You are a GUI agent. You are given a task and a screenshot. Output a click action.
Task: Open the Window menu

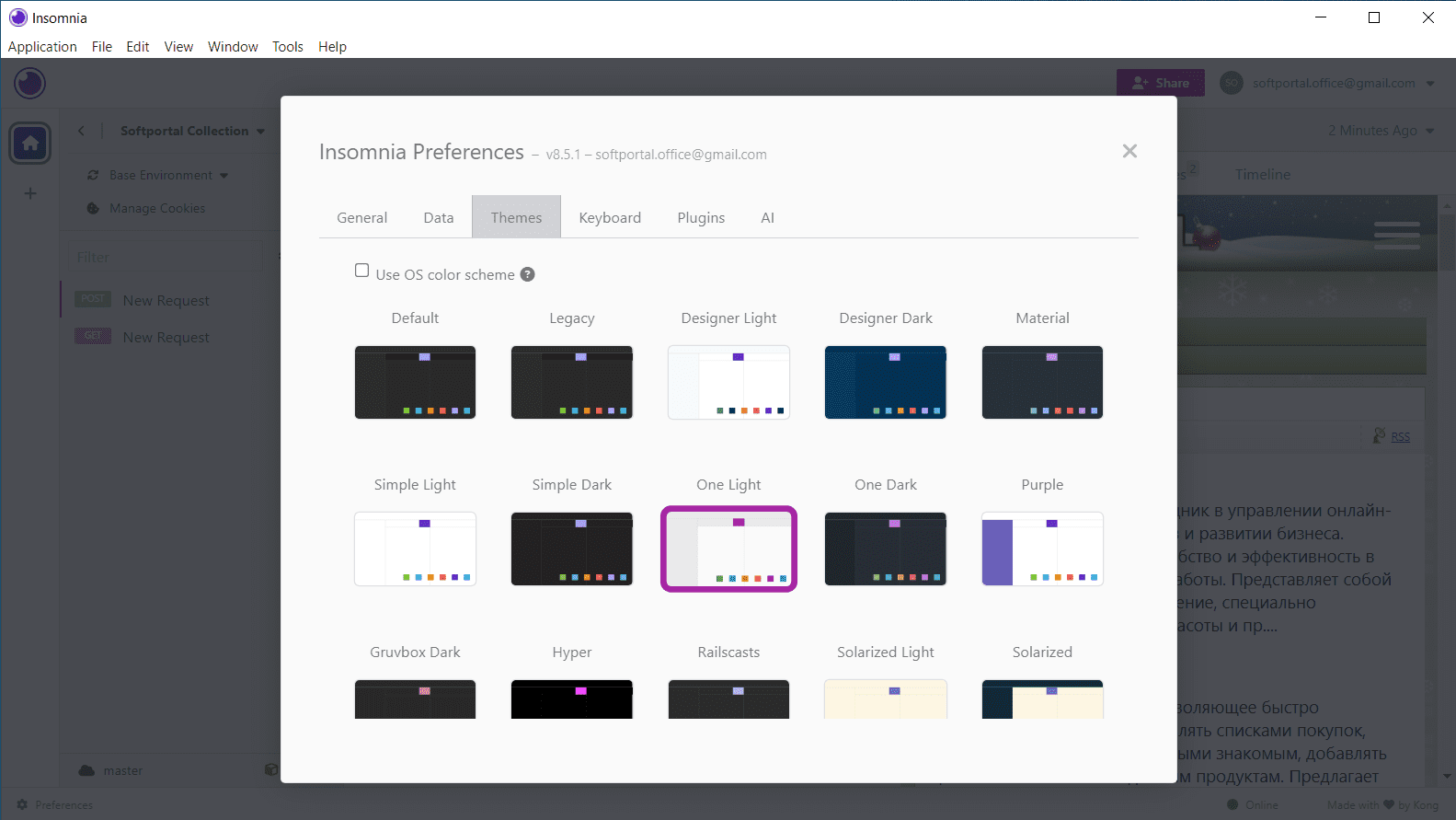pyautogui.click(x=233, y=47)
